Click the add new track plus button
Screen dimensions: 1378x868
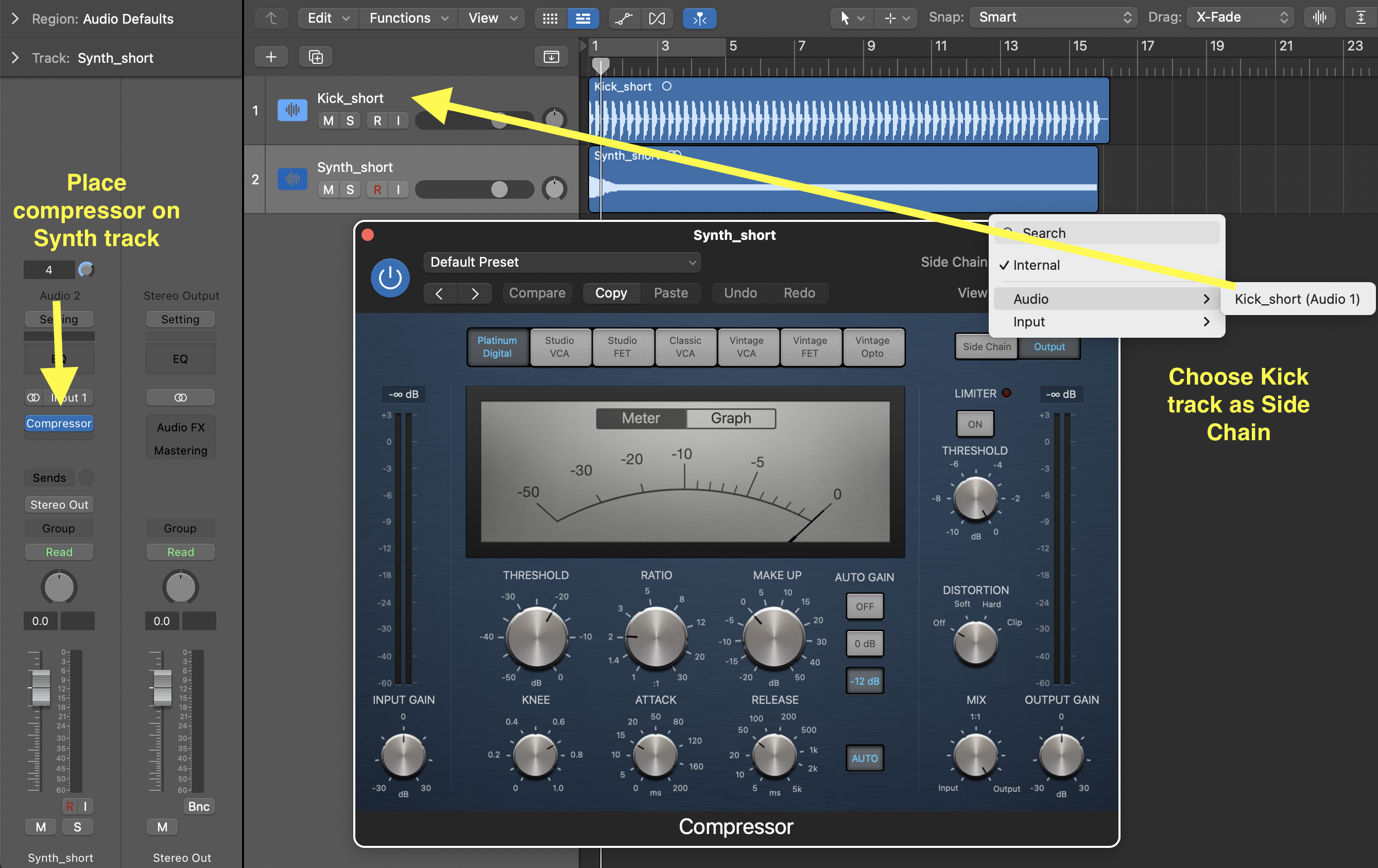tap(271, 57)
